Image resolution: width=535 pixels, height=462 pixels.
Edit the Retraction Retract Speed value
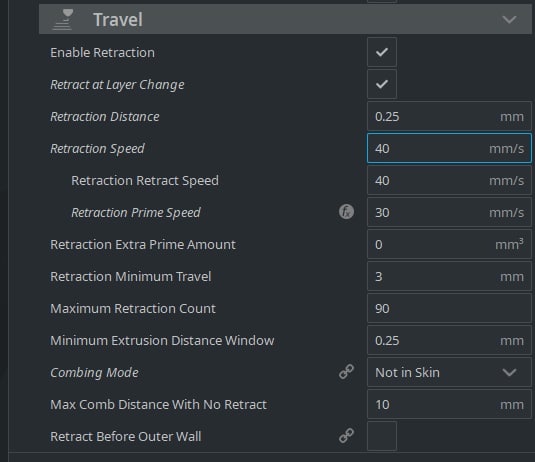point(449,180)
